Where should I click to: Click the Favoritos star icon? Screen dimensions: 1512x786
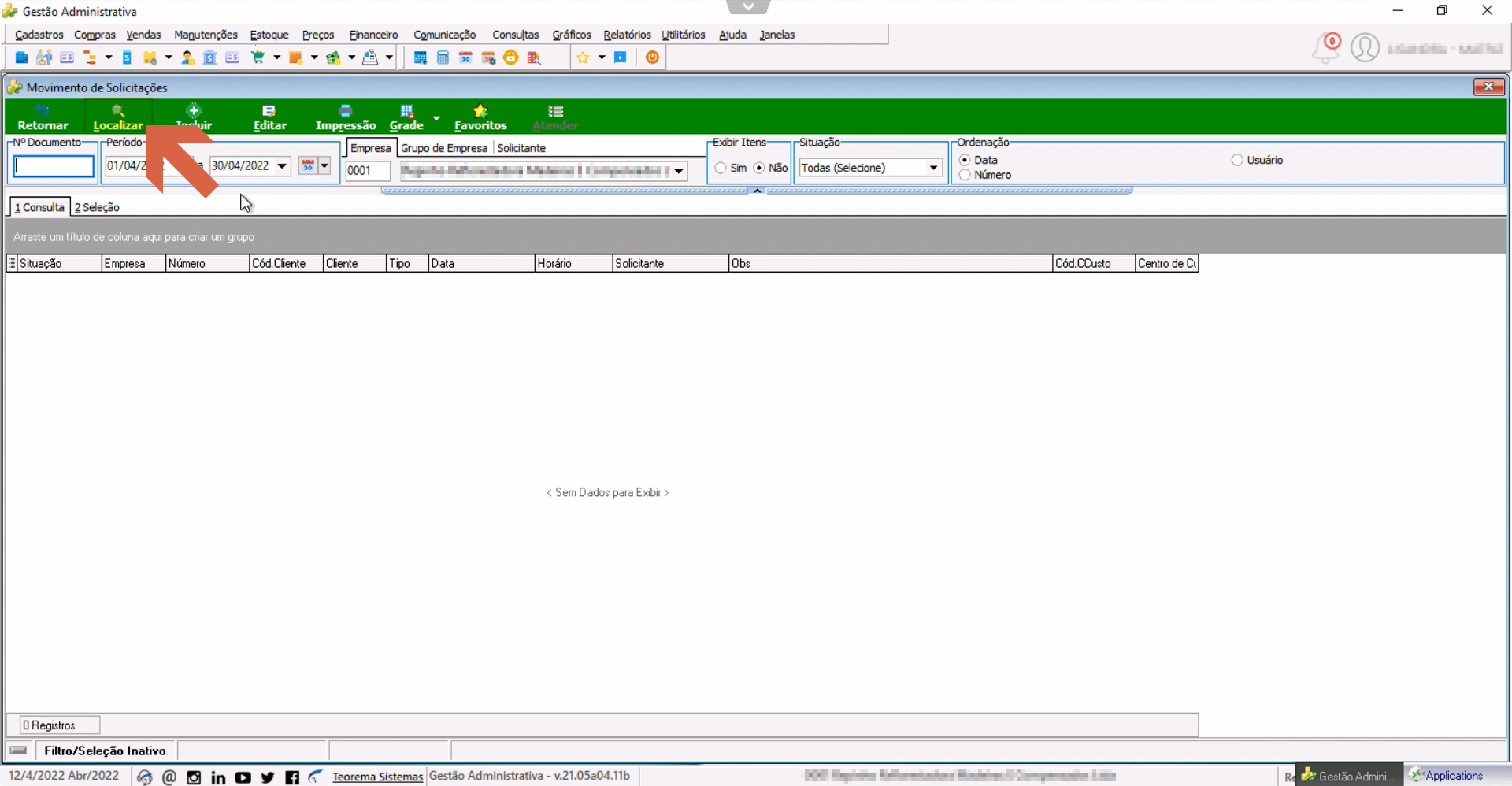pos(480,110)
